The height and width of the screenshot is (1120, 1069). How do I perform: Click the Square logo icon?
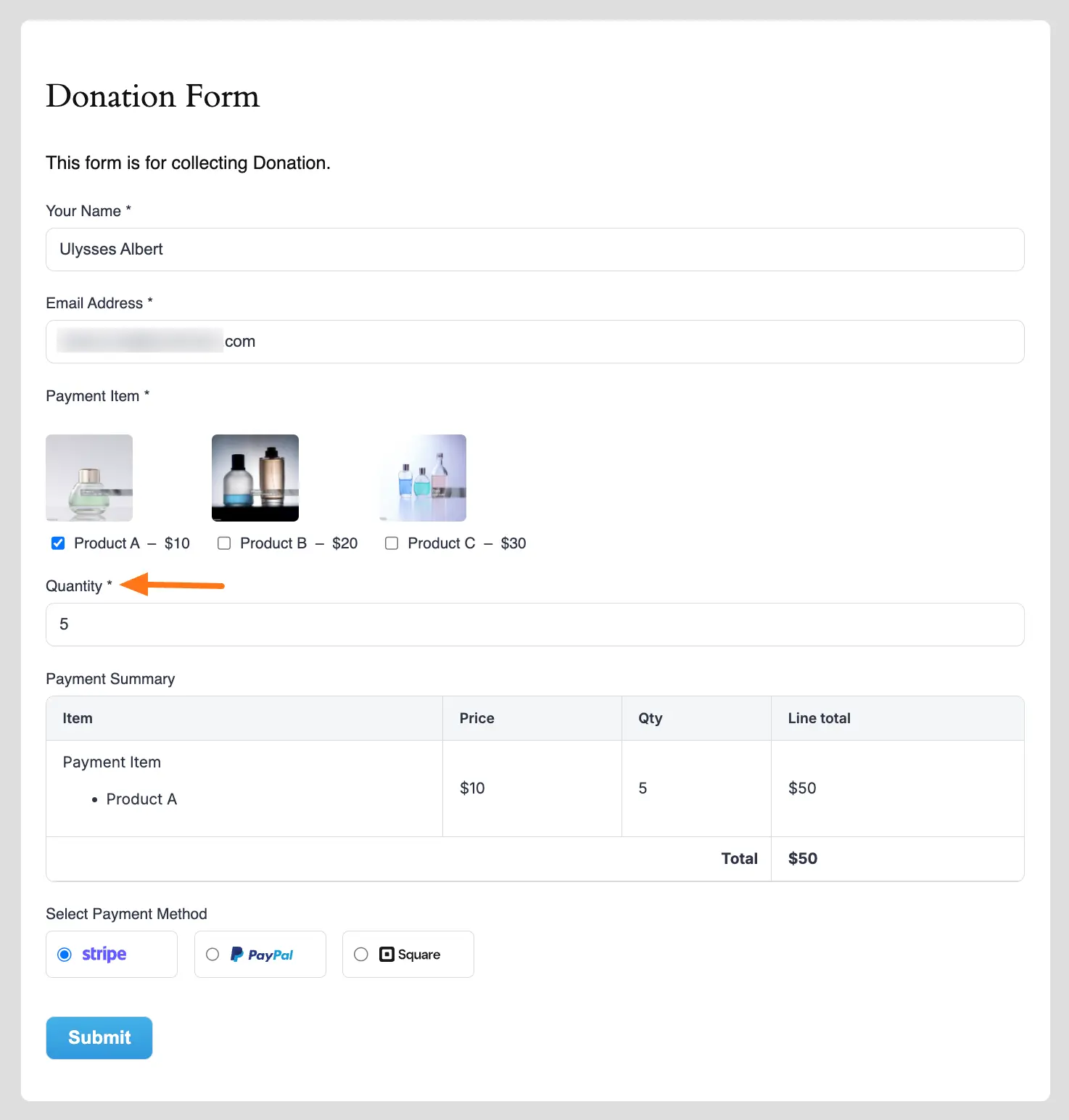coord(387,954)
